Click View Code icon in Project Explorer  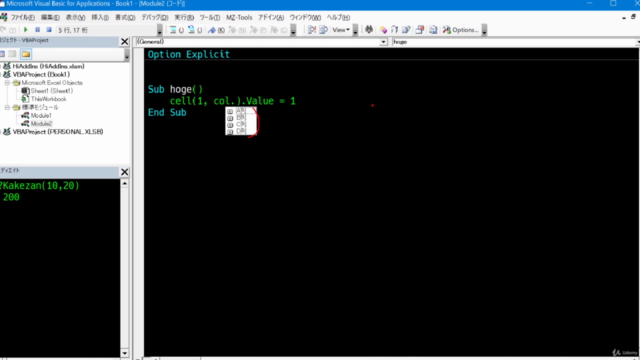coord(2,54)
